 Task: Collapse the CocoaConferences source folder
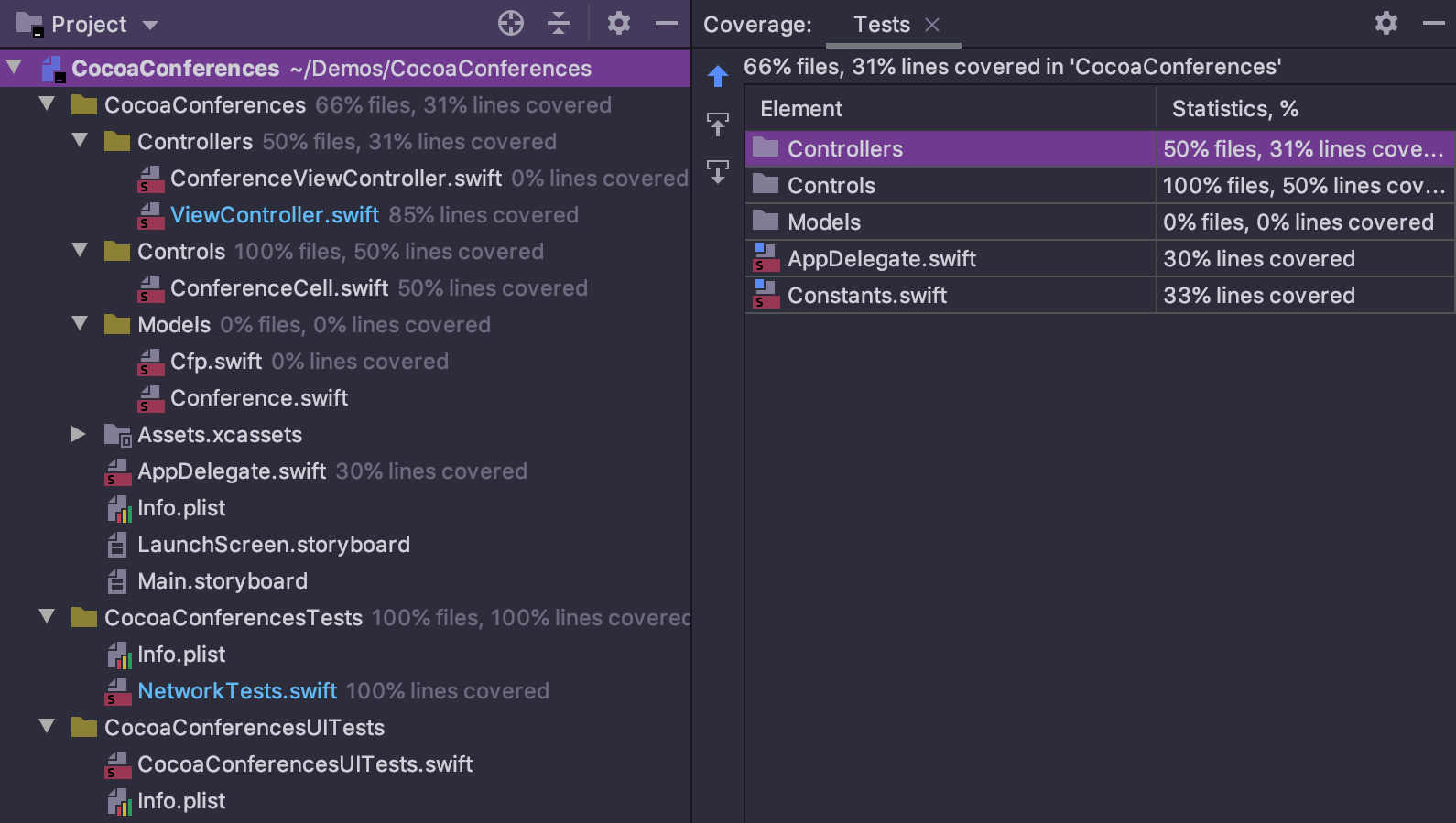(47, 103)
